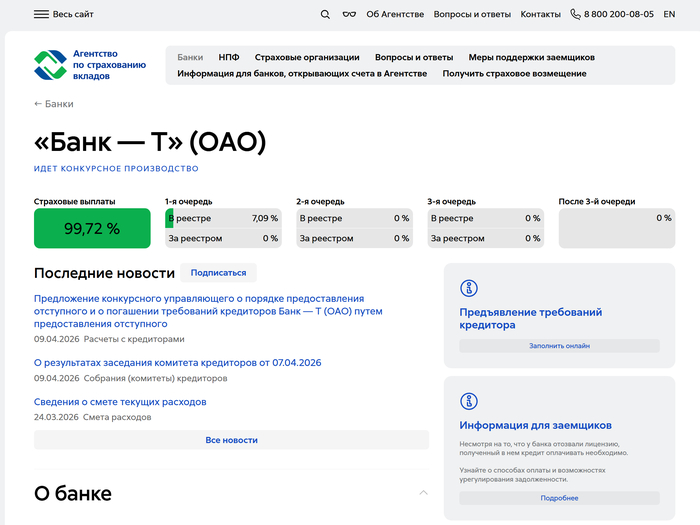The height and width of the screenshot is (525, 700).
Task: Click the date 24.03.2026
Action: 56,417
